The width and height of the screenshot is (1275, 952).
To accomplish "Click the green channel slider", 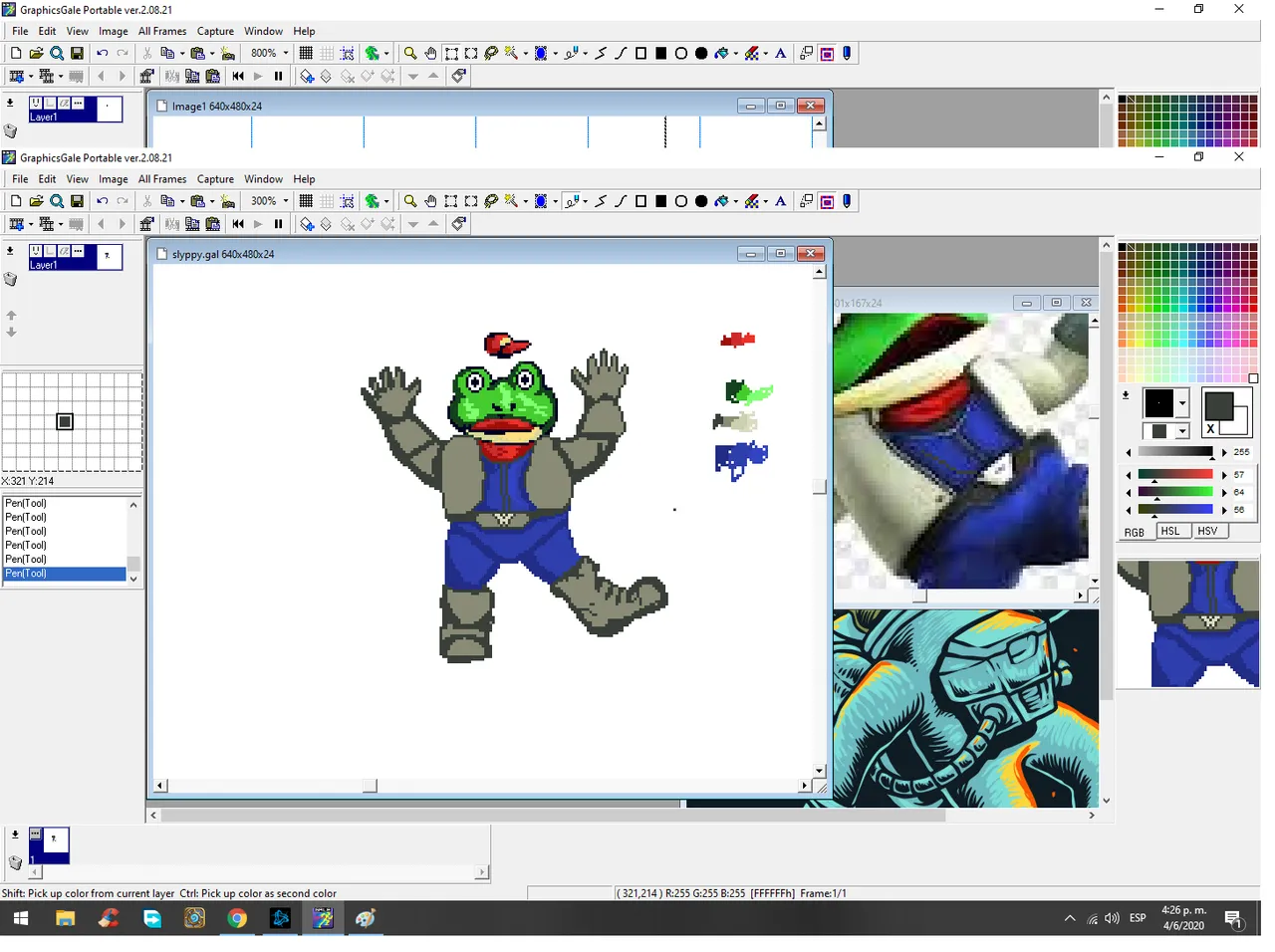I will click(1175, 492).
